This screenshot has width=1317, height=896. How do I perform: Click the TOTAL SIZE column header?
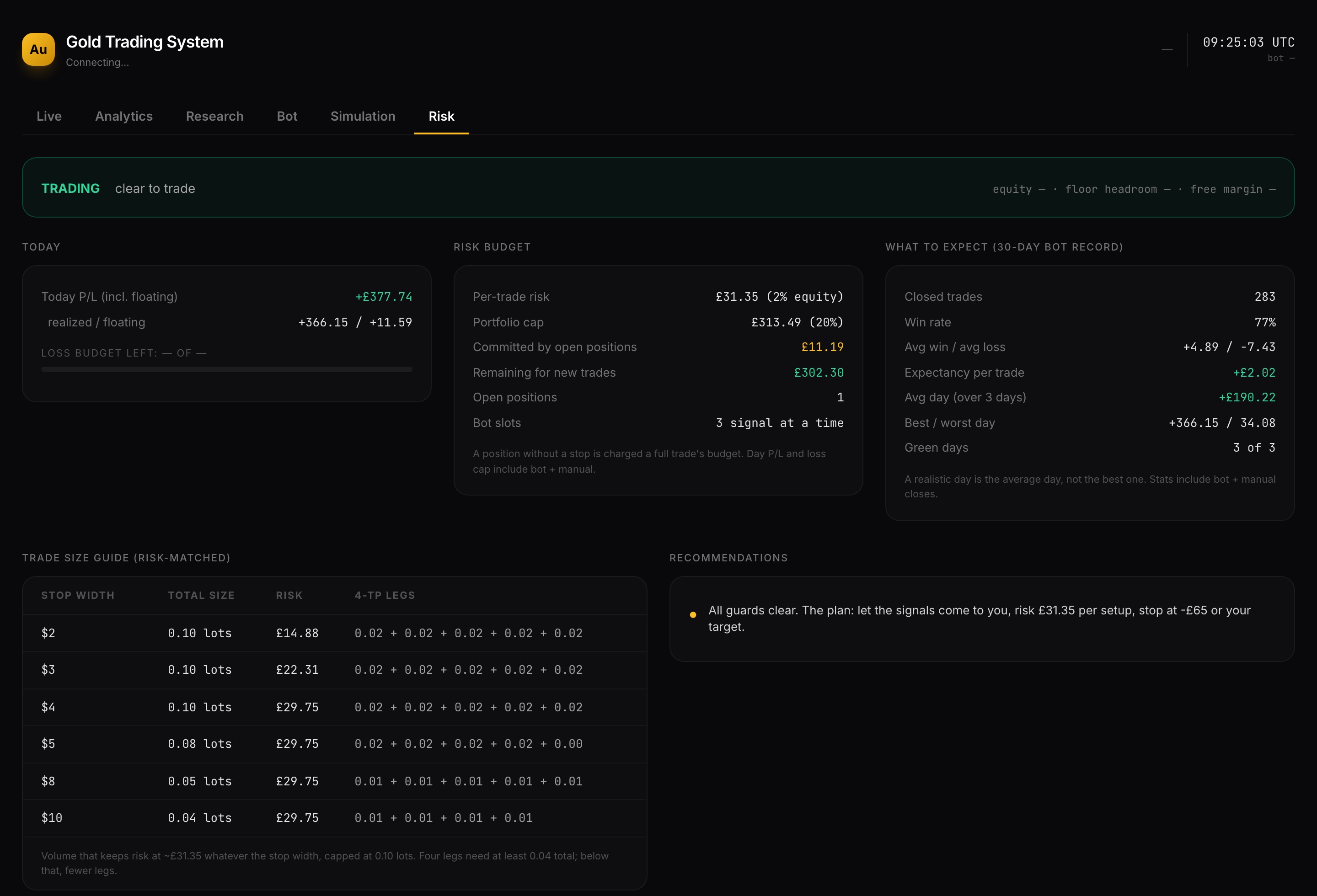pos(201,595)
